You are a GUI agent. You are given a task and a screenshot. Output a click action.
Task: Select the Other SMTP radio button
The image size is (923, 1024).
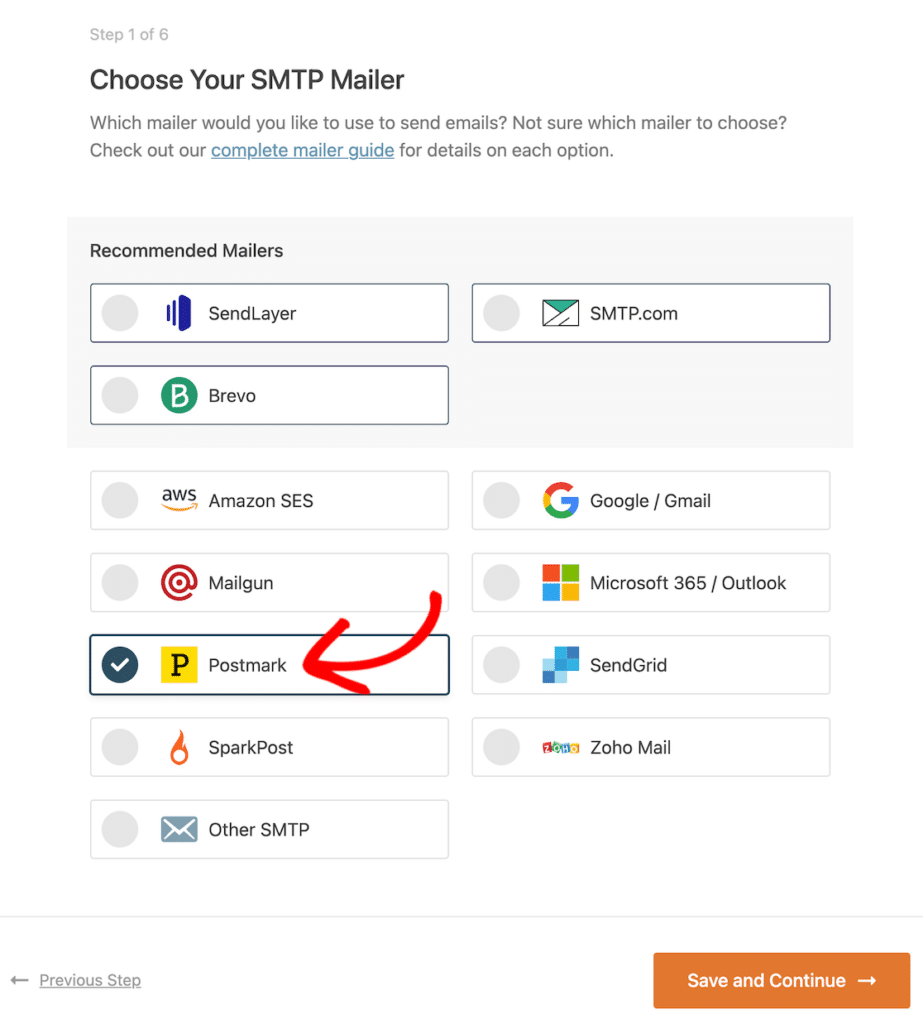click(x=120, y=830)
